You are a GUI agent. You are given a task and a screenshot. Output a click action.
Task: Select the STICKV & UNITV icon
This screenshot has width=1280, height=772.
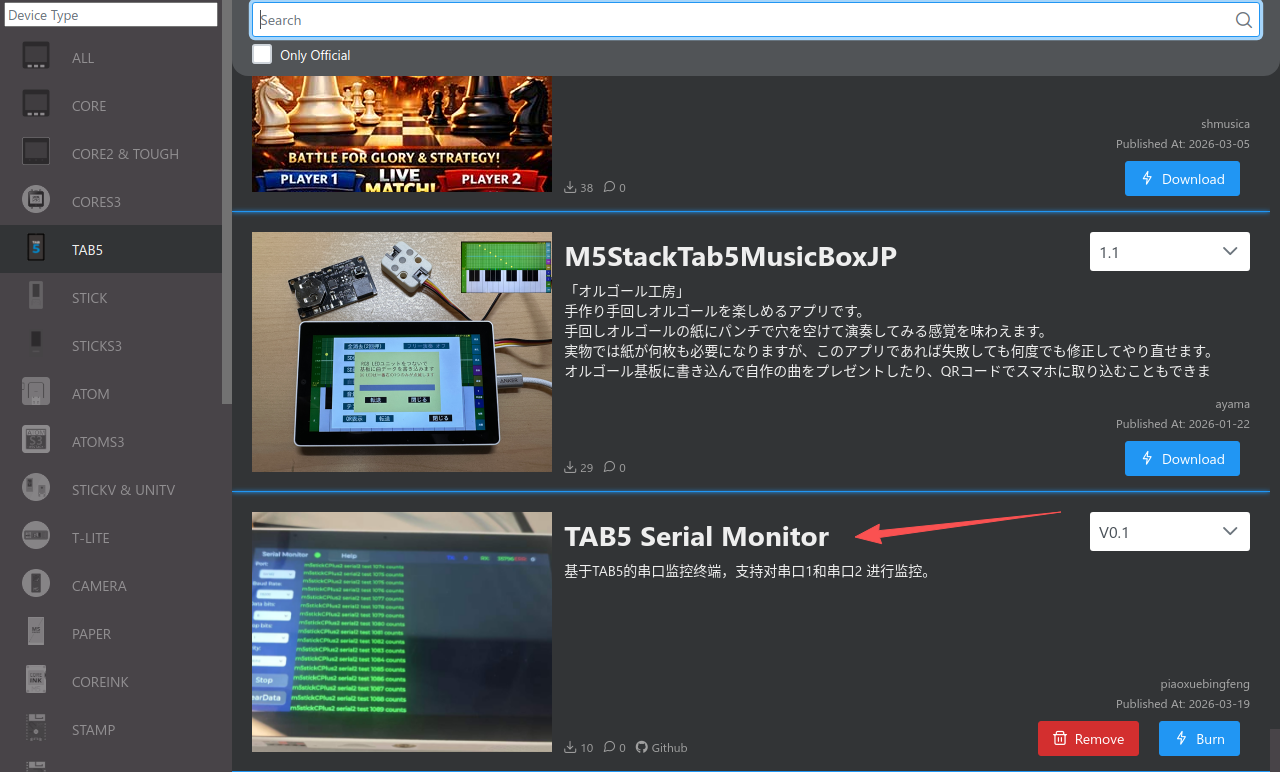tap(36, 489)
